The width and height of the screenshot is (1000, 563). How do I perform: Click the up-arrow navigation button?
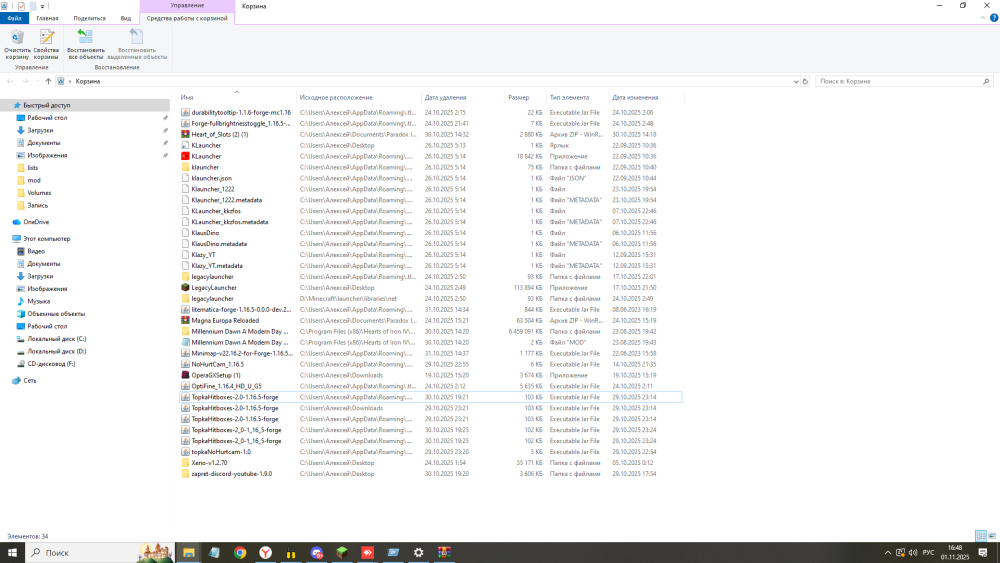click(48, 82)
